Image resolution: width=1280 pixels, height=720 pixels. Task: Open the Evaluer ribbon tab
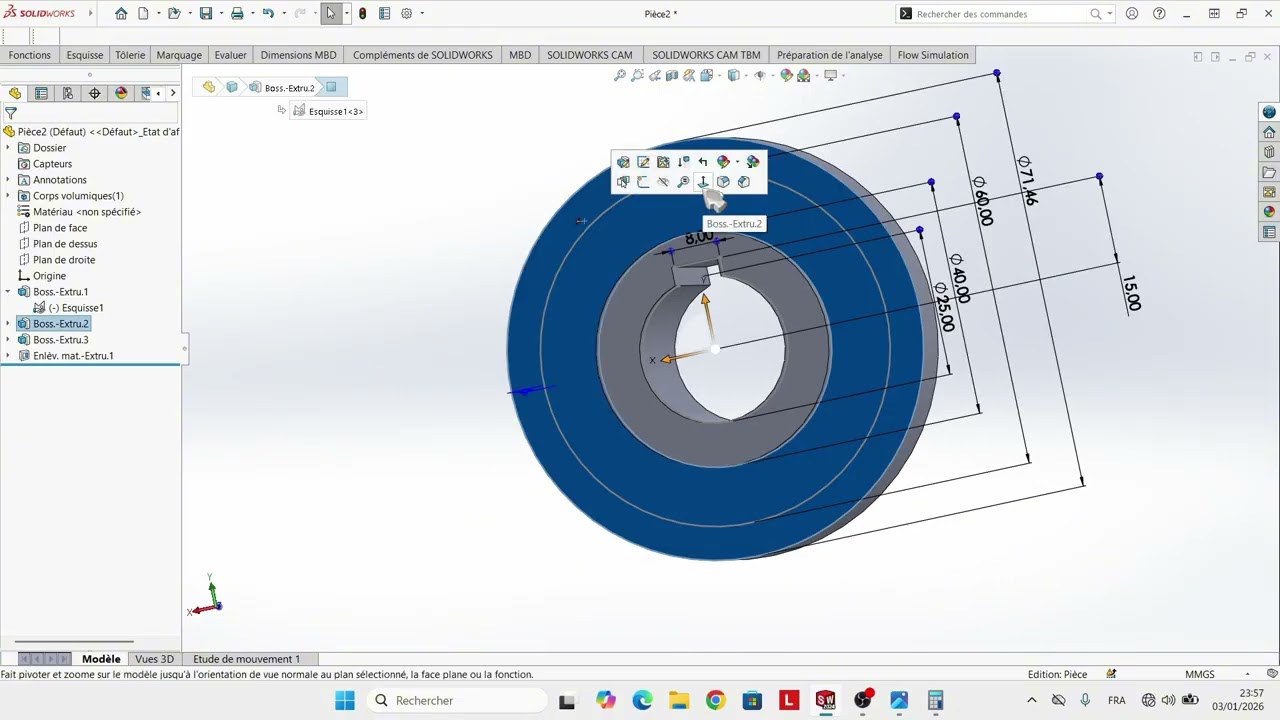(230, 55)
